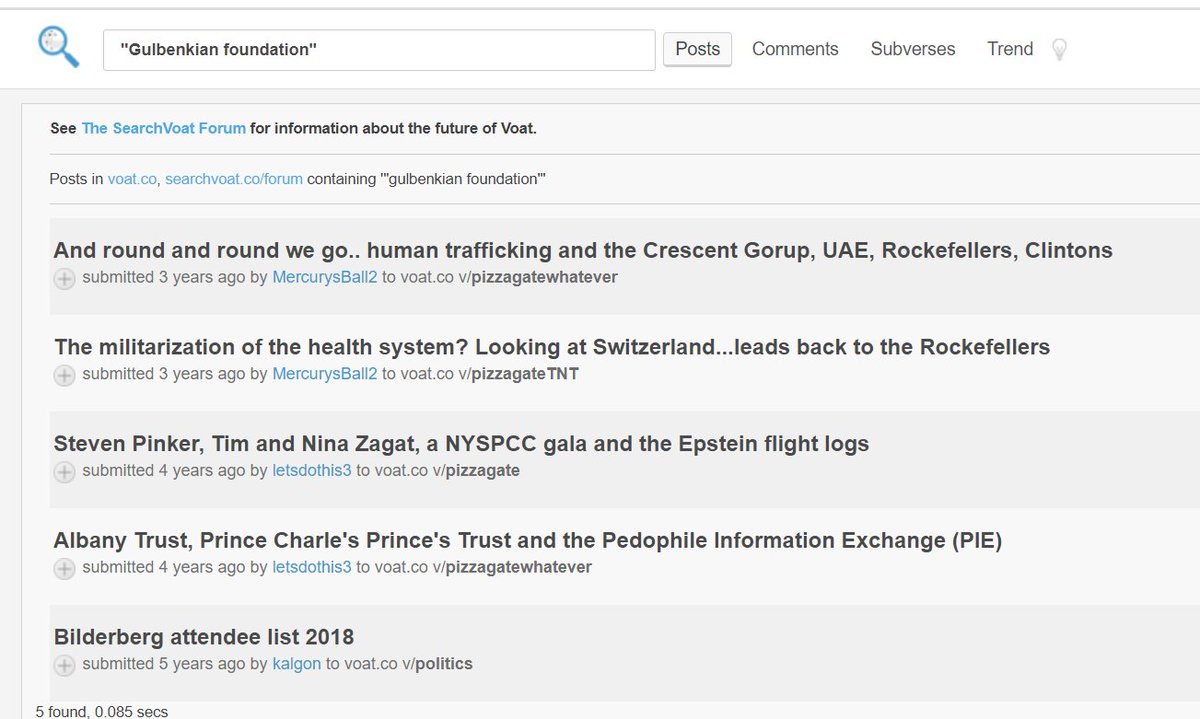
Task: Open the "Steven Pinker, Tim and Nina Zagat" post
Action: click(461, 443)
